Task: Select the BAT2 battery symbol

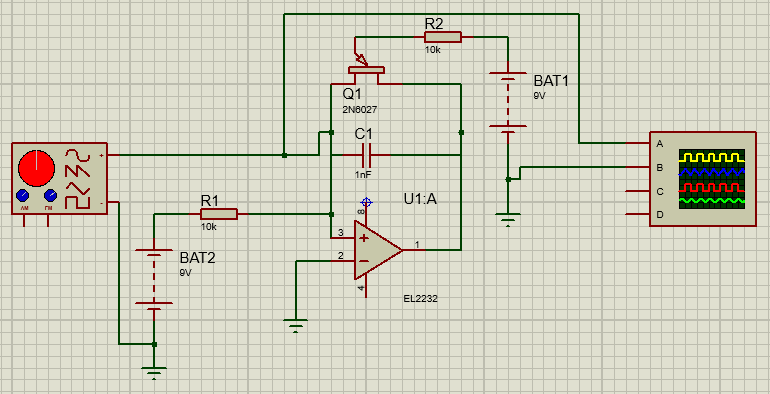Action: point(154,279)
